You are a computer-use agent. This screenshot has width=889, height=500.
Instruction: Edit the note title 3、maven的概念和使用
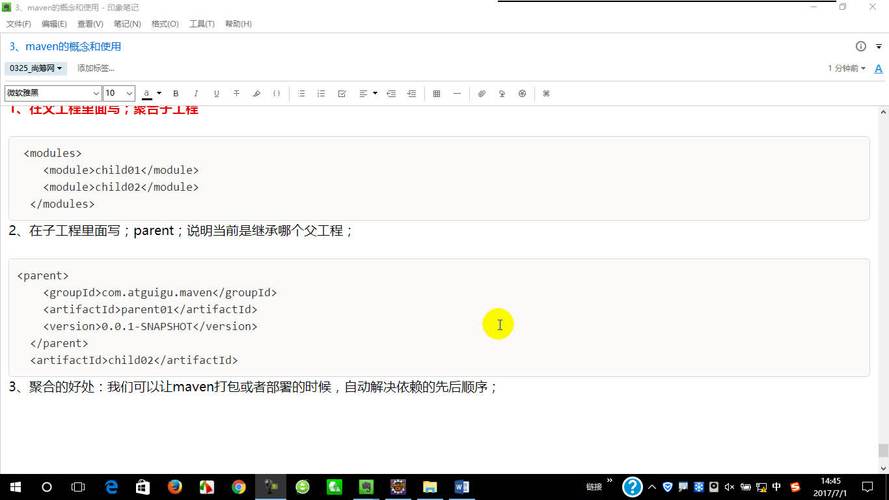coord(65,46)
